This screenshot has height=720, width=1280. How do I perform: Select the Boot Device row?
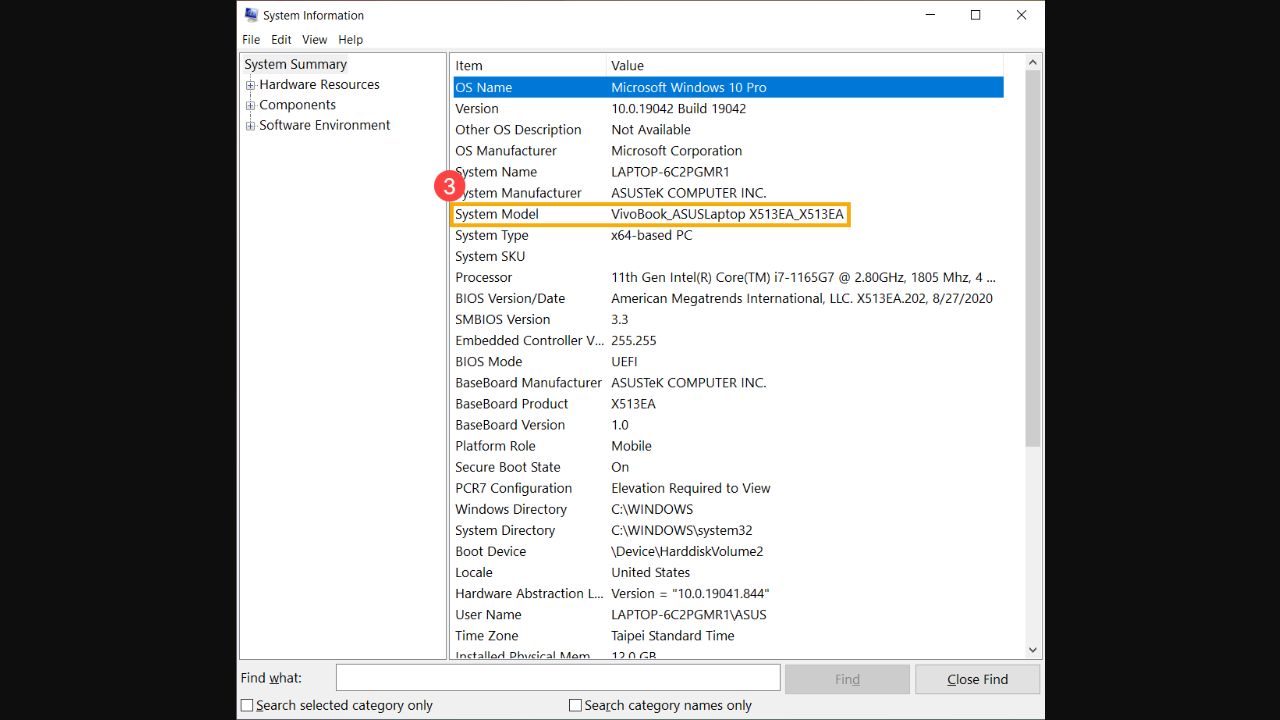click(728, 550)
